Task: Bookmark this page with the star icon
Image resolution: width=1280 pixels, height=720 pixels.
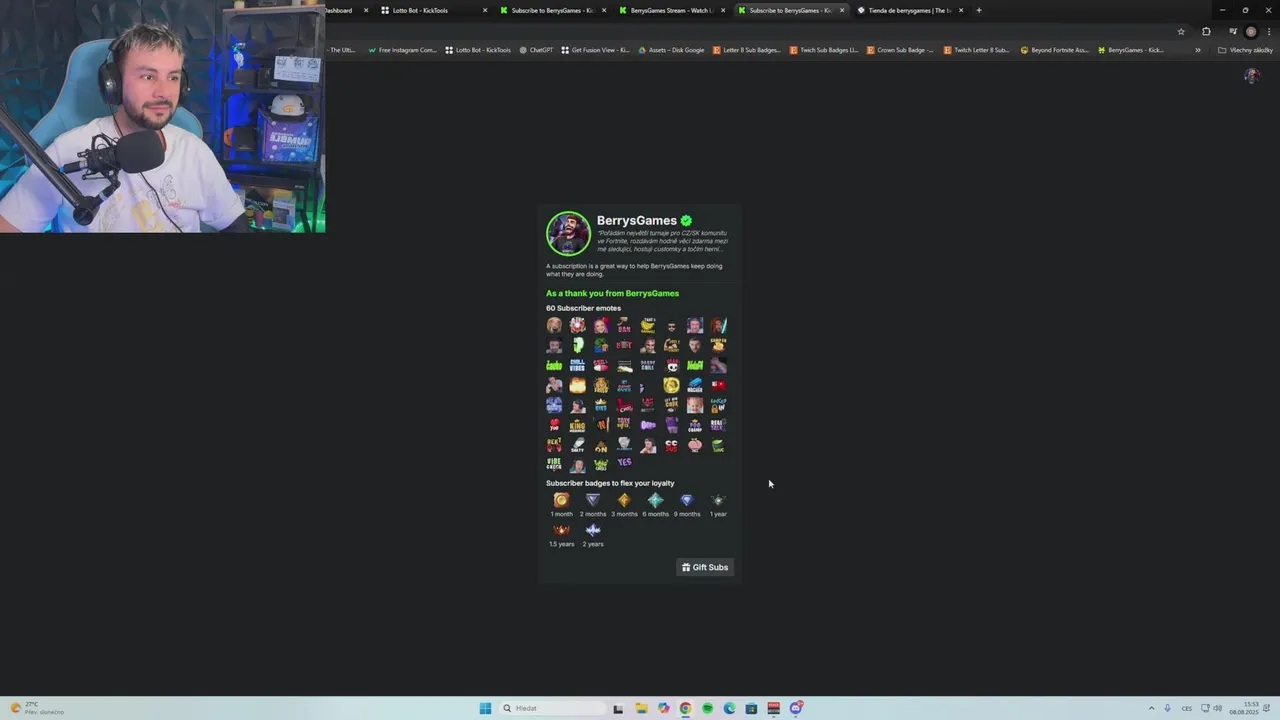Action: click(1181, 31)
